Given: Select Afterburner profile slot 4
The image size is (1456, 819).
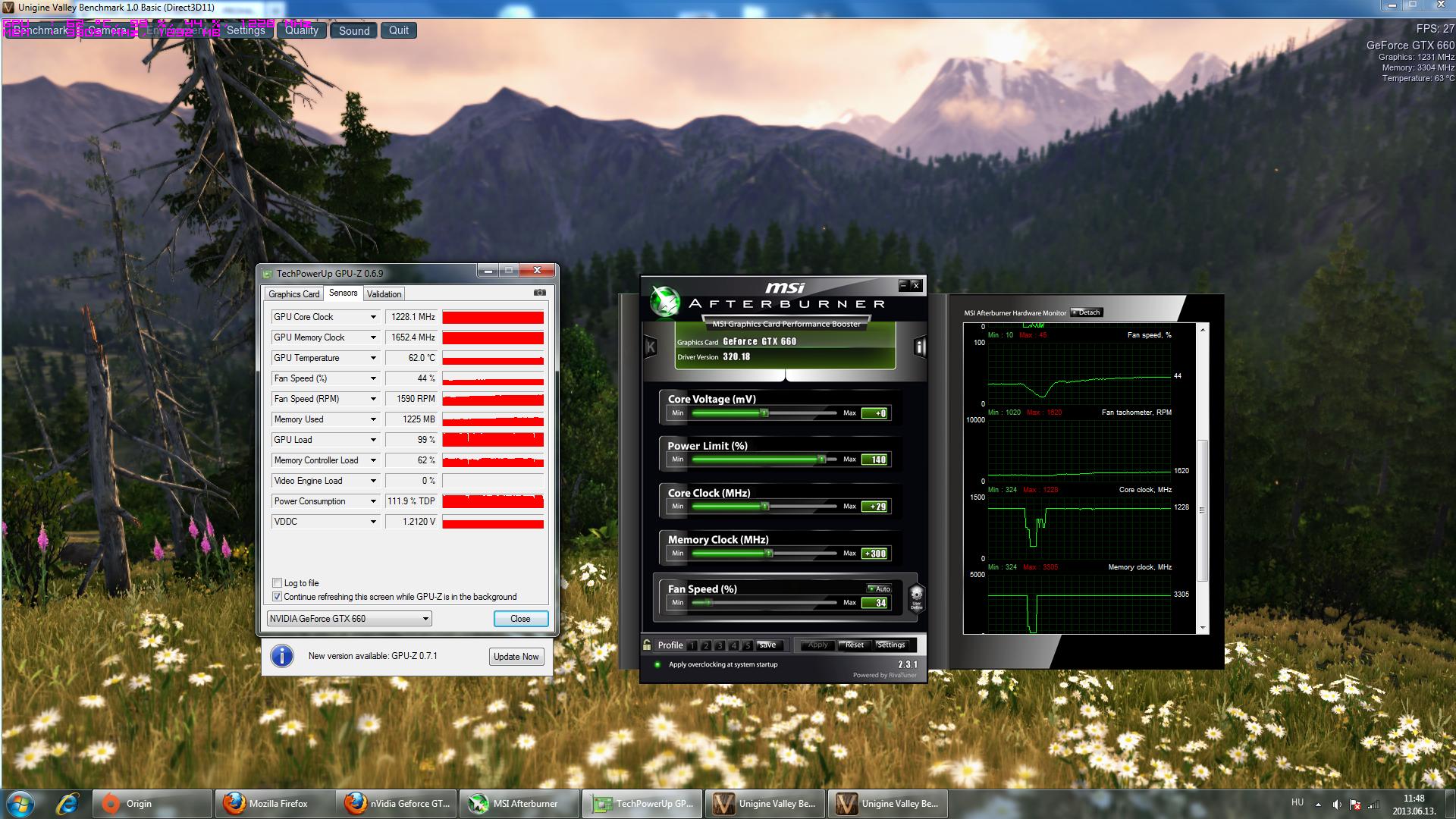Looking at the screenshot, I should [733, 645].
